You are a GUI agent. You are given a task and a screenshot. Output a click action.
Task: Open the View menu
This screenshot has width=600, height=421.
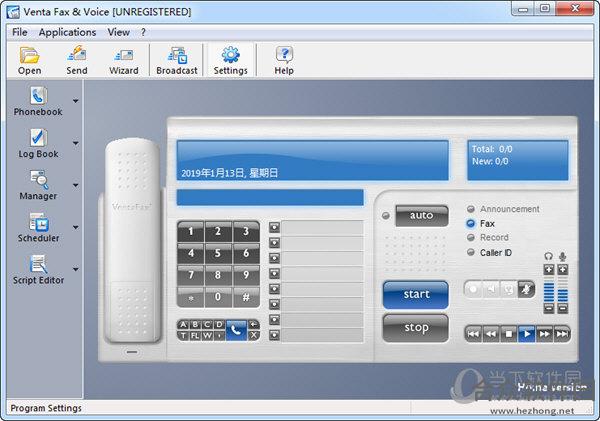tap(119, 32)
